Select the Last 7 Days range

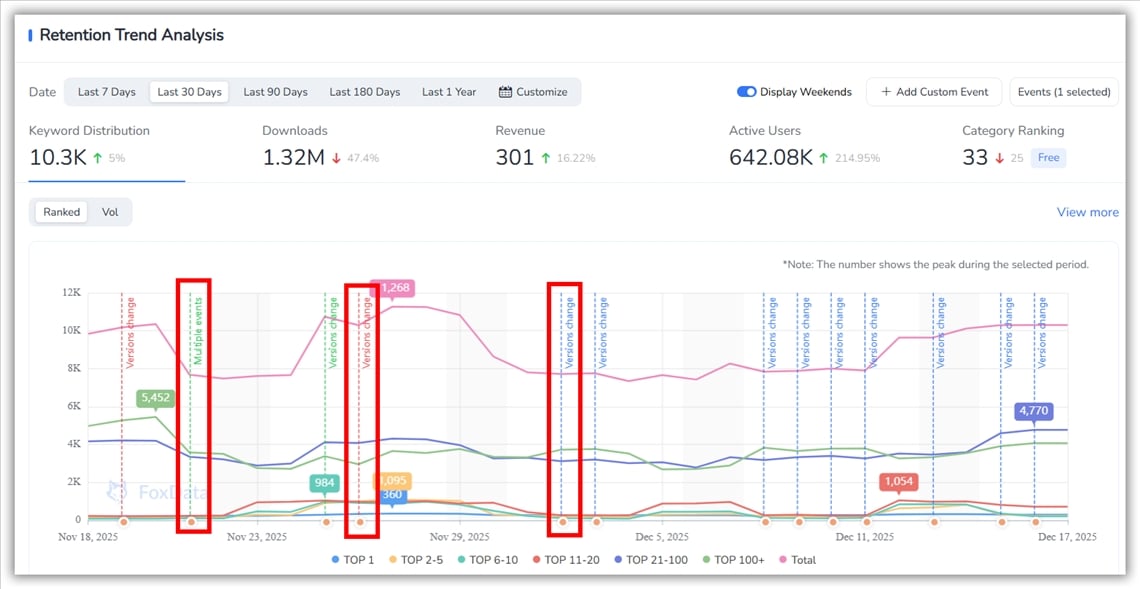(106, 92)
